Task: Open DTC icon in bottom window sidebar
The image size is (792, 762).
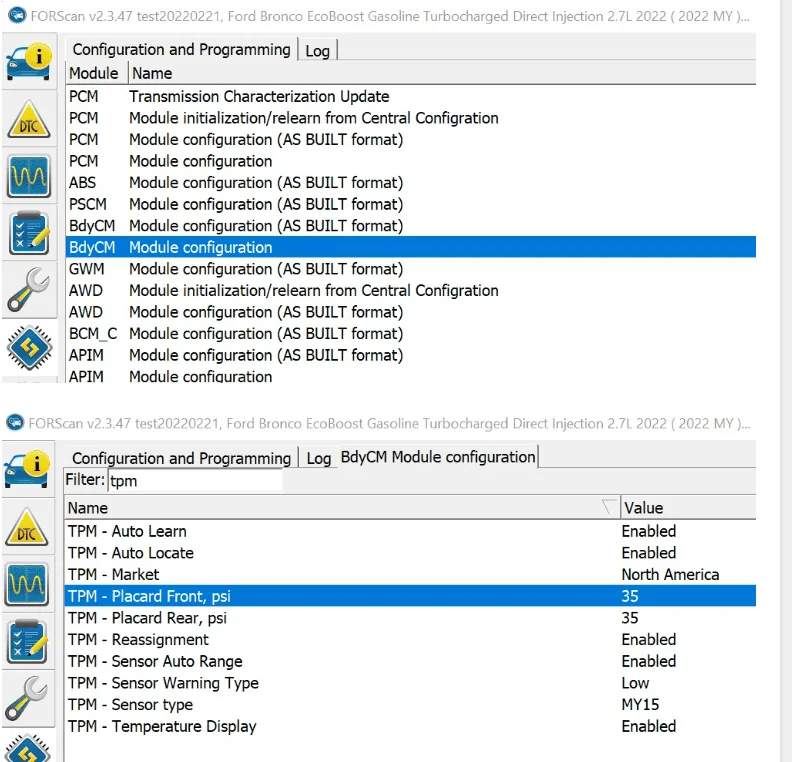Action: point(27,528)
